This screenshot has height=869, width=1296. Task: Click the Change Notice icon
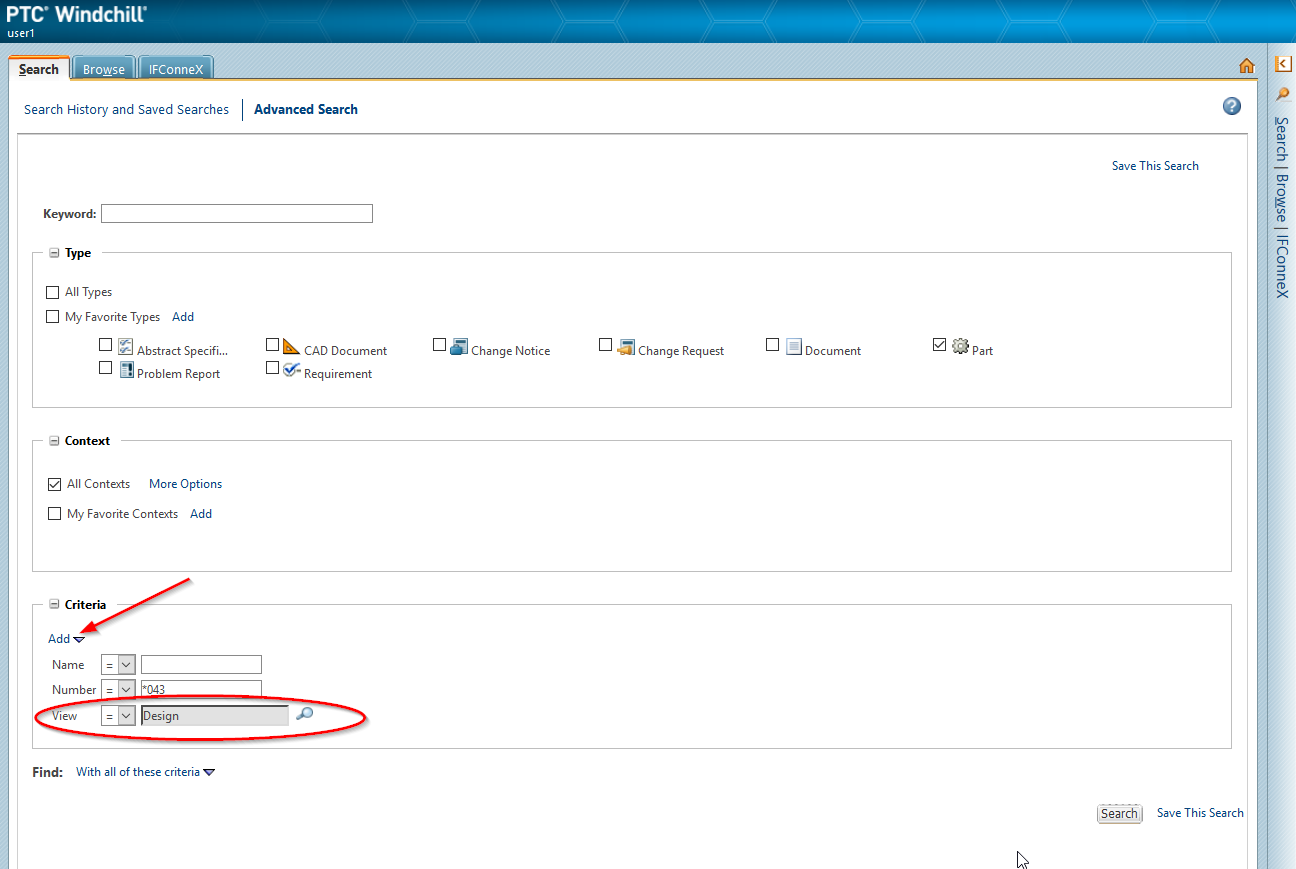point(458,346)
